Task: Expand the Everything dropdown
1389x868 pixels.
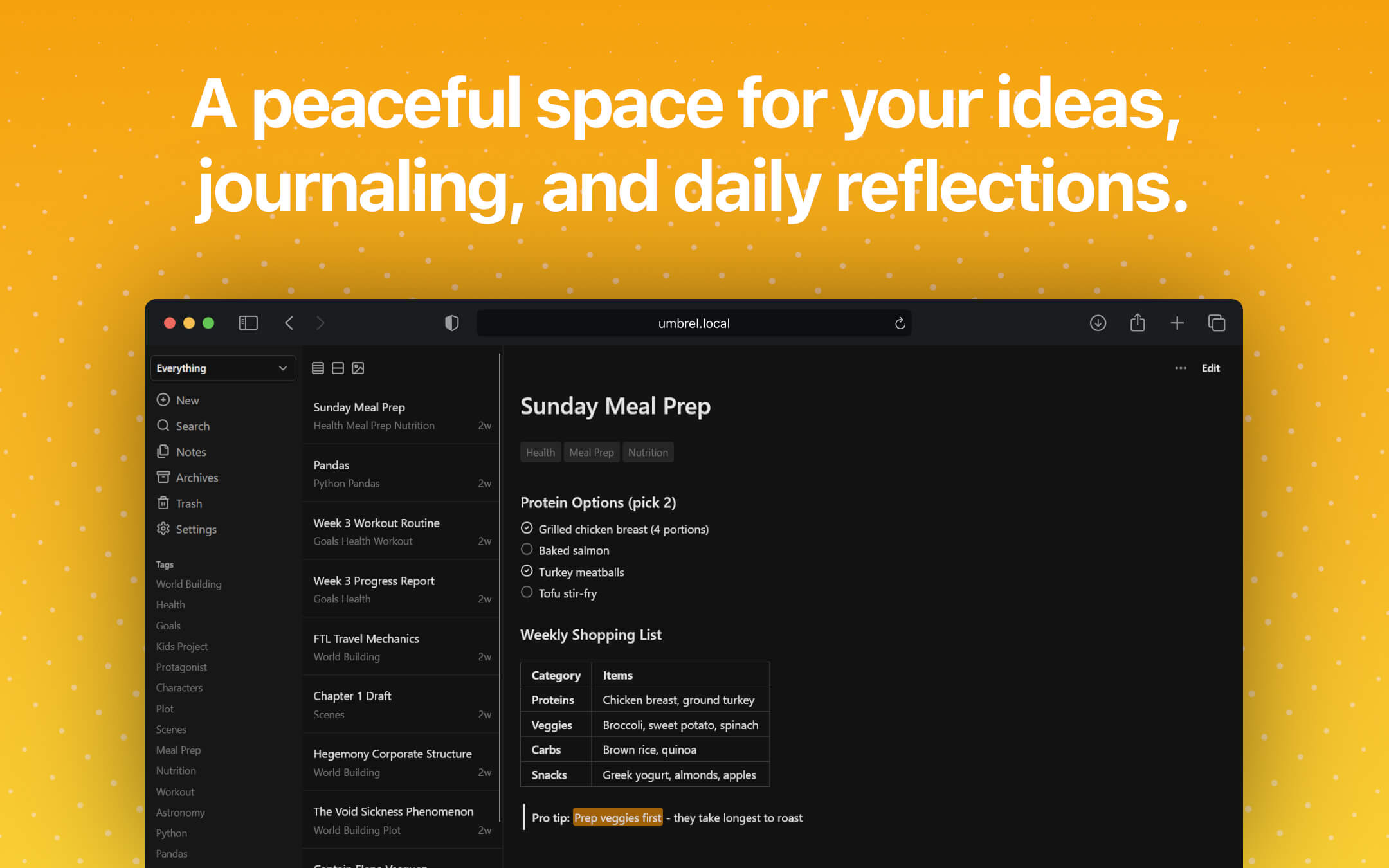Action: [222, 368]
